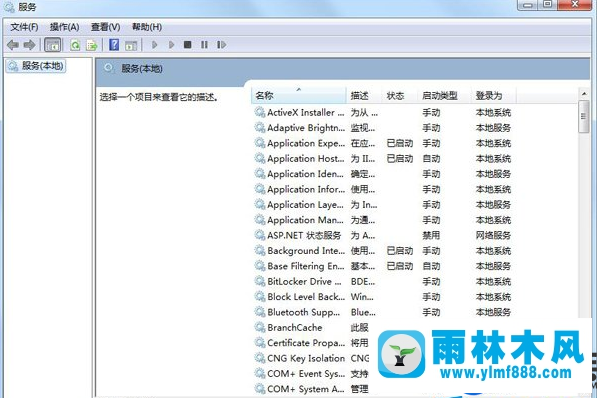Click gear icon beside BitLocker Drive
Image resolution: width=597 pixels, height=398 pixels.
coord(260,281)
